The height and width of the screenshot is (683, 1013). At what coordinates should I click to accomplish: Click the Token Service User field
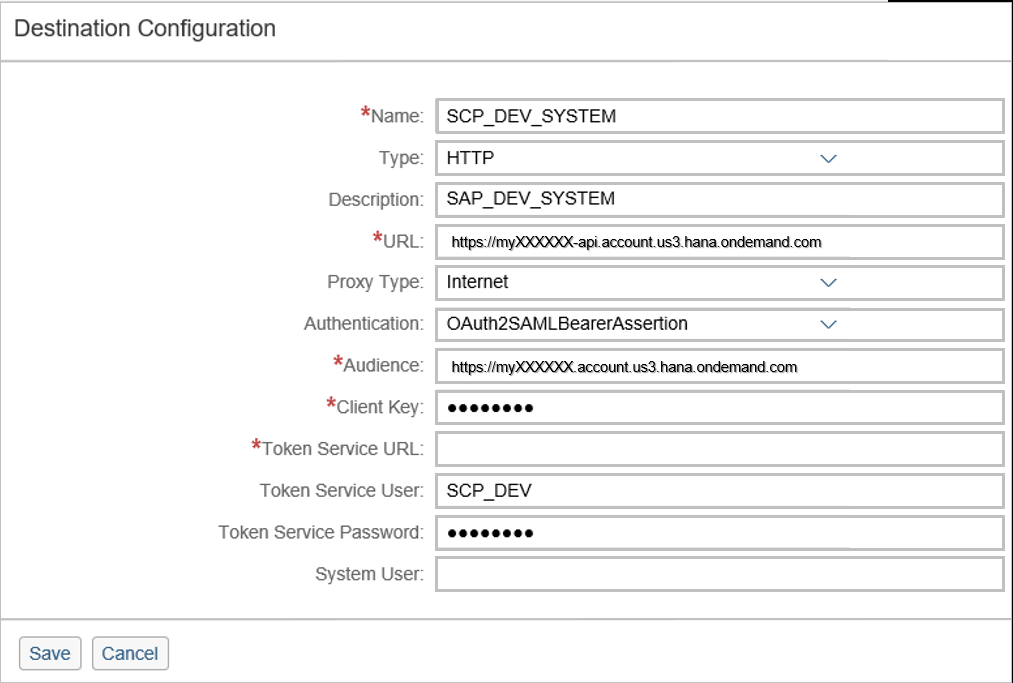(720, 490)
